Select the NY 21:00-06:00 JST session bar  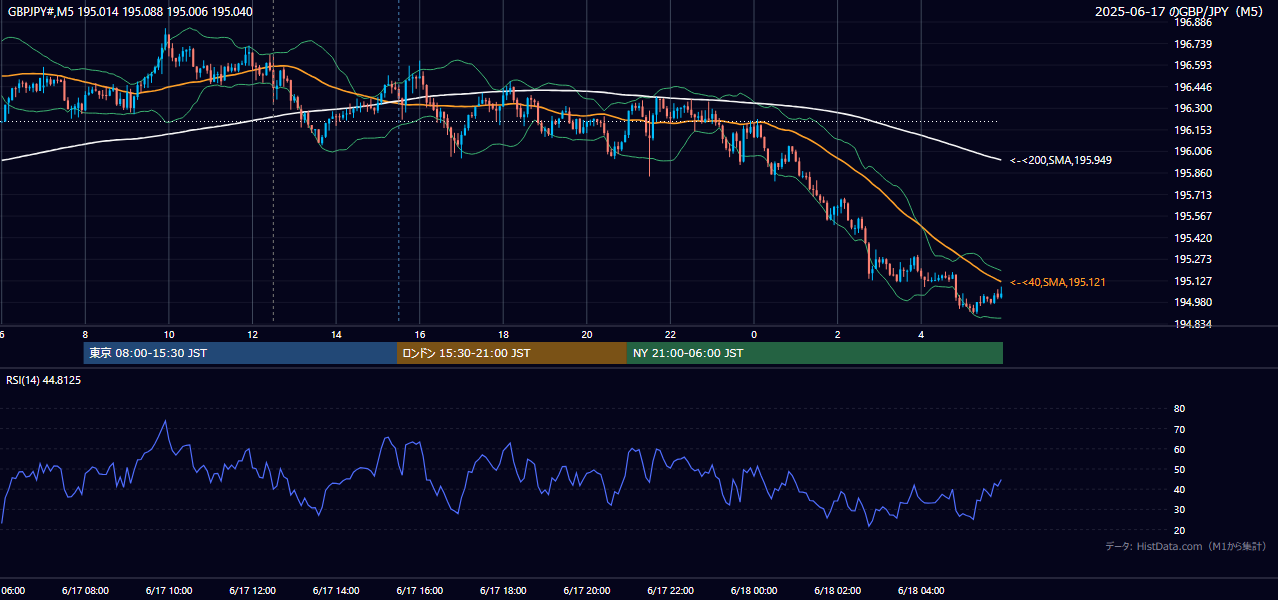coord(815,353)
